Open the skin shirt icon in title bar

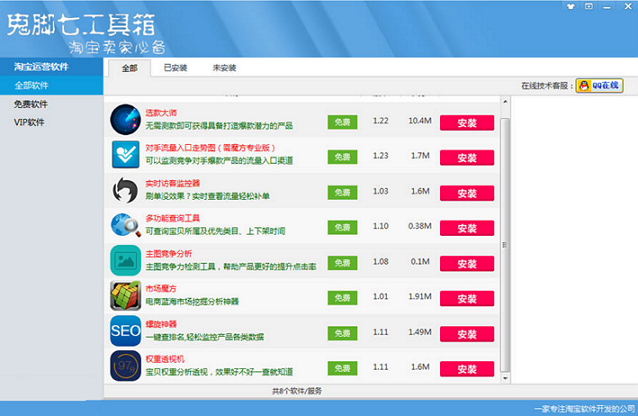pos(571,7)
